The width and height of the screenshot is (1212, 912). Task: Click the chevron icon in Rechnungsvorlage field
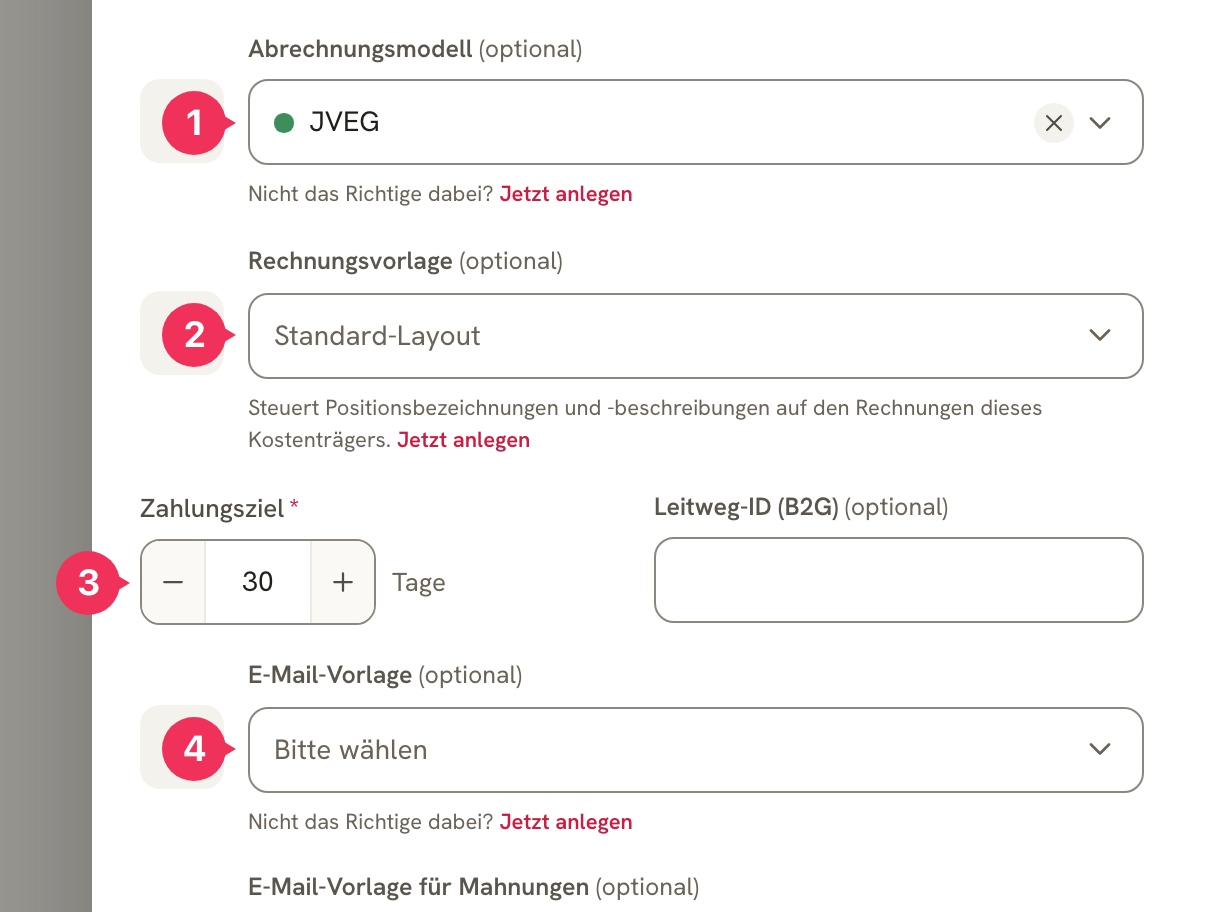coord(1100,336)
